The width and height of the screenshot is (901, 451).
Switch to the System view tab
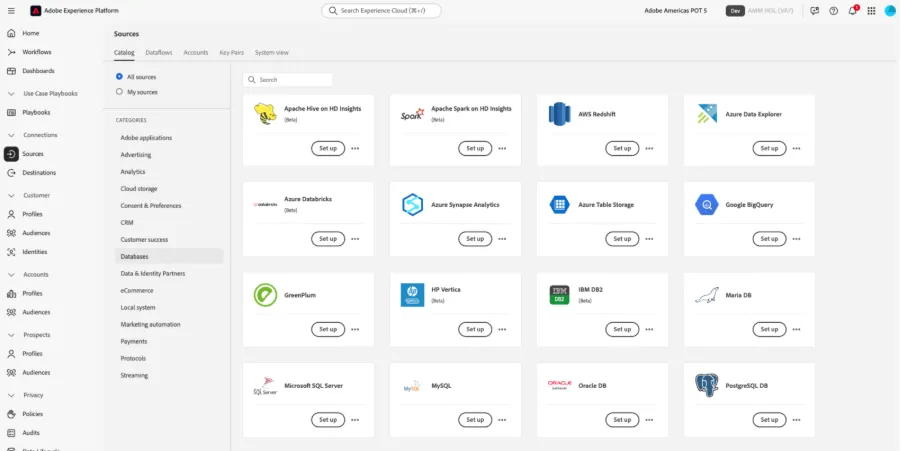[272, 52]
